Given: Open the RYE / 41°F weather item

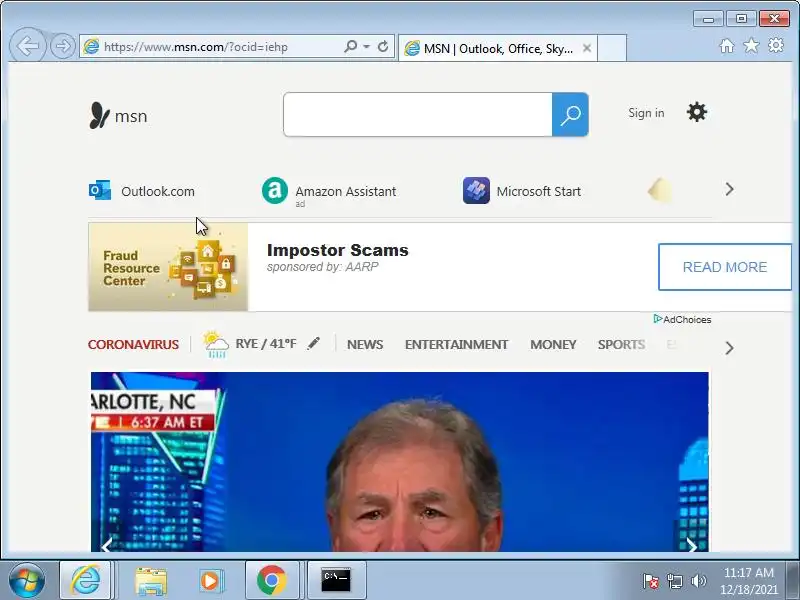Looking at the screenshot, I should click(265, 343).
